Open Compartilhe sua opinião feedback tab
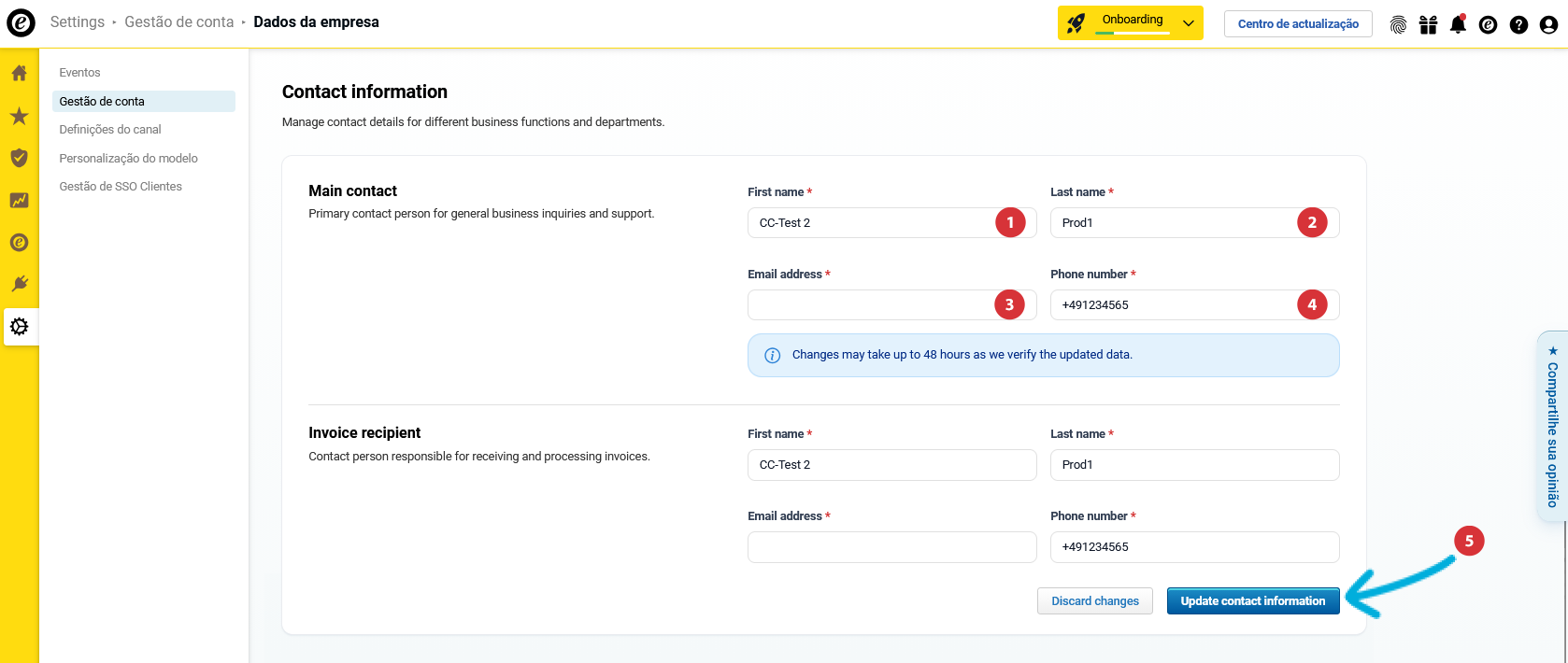1568x663 pixels. pyautogui.click(x=1552, y=426)
